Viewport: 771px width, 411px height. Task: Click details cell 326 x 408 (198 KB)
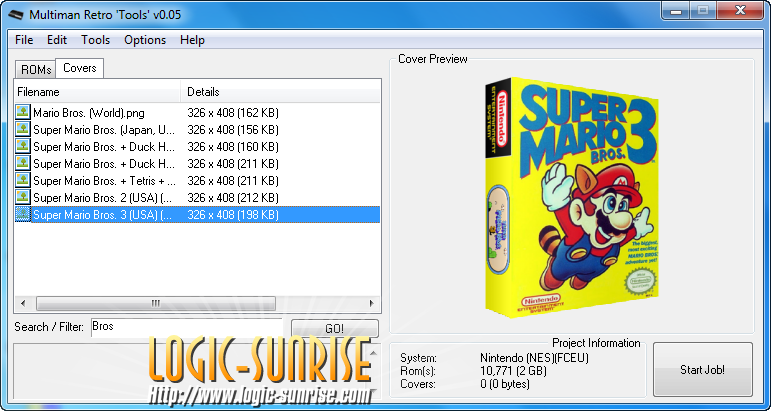click(233, 215)
